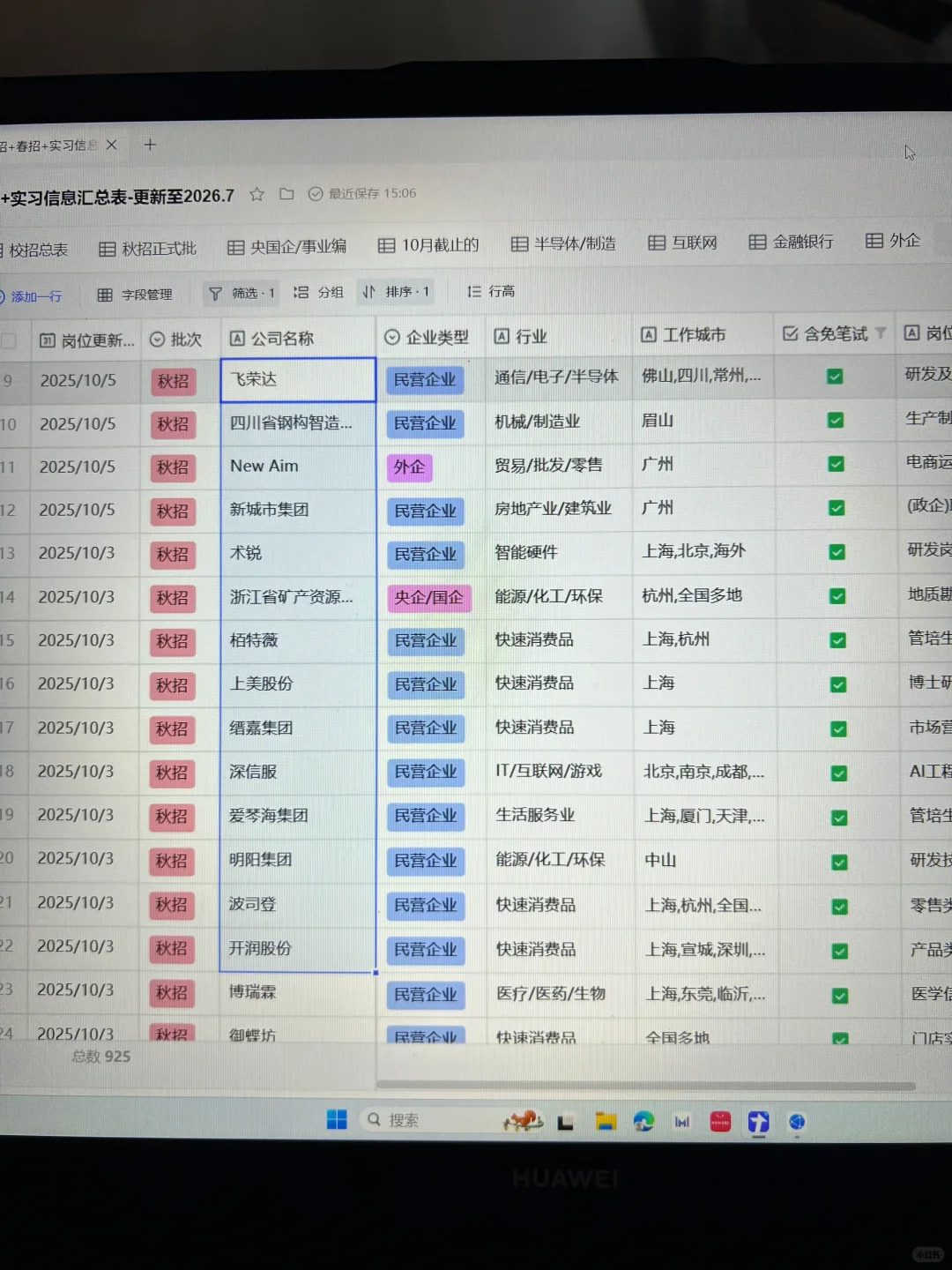The width and height of the screenshot is (952, 1270).
Task: Open File Explorer from the taskbar
Action: 606,1122
